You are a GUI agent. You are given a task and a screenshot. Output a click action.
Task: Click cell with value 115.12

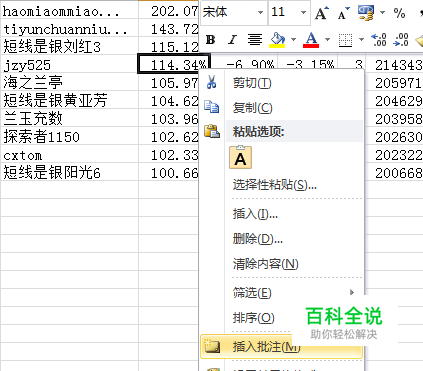tap(169, 47)
